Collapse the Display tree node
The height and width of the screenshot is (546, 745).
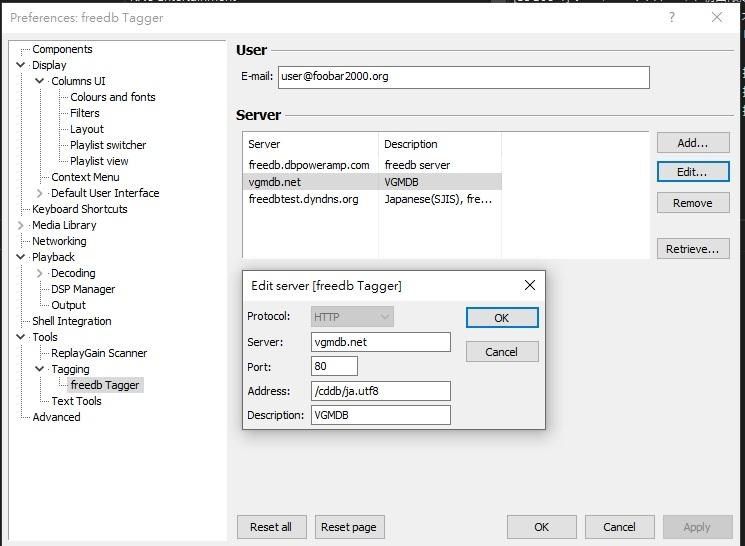click(x=21, y=65)
